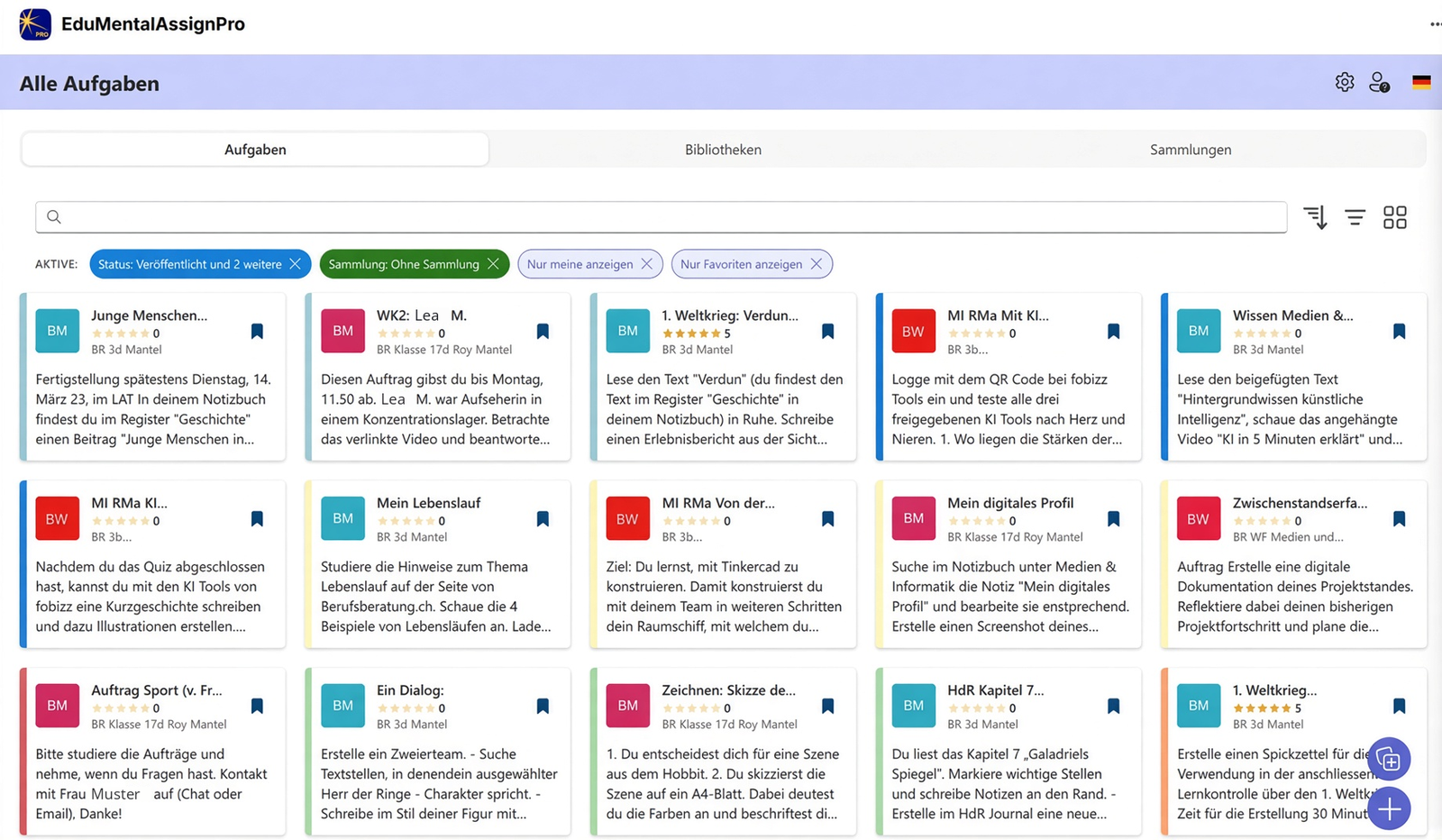Remove the Nur Favoriten anzeigen chip

click(816, 264)
